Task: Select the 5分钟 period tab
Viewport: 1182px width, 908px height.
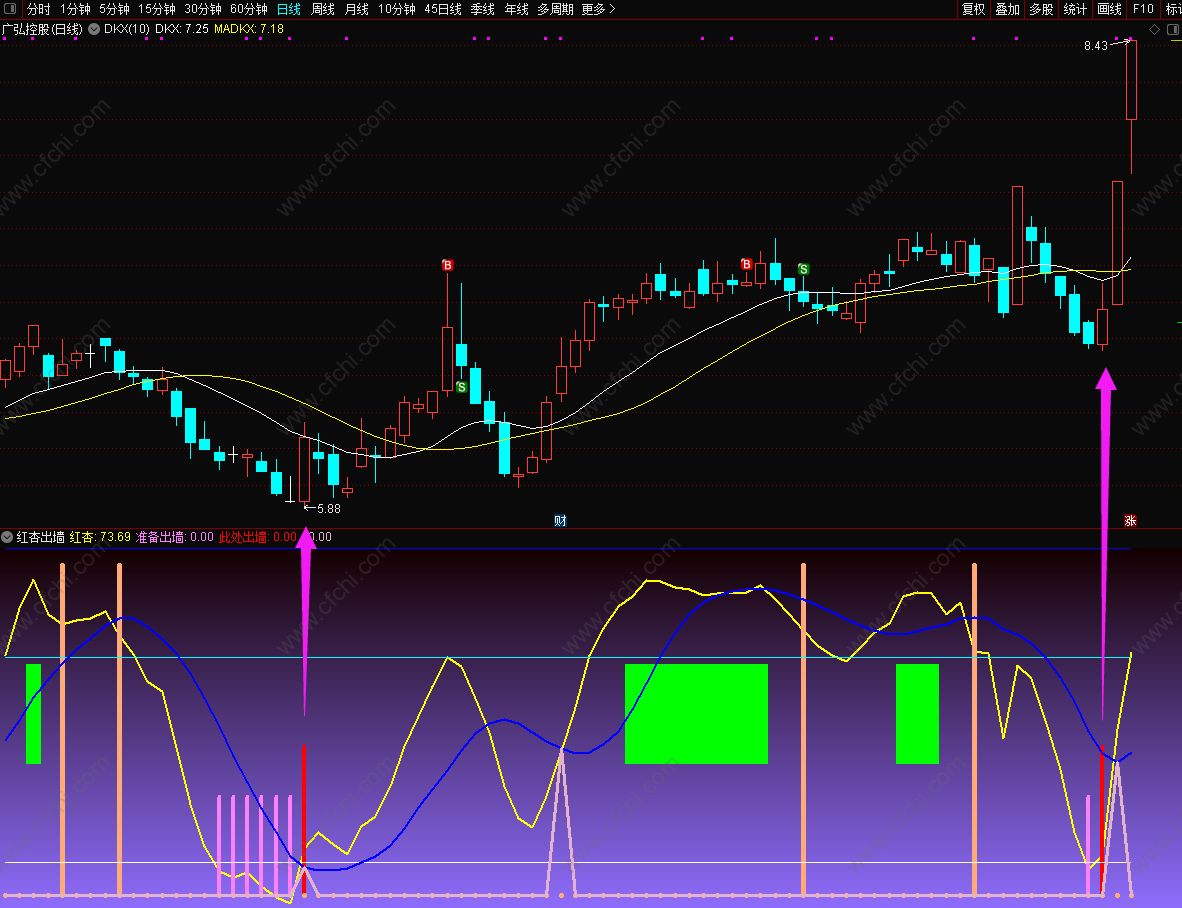Action: (115, 9)
